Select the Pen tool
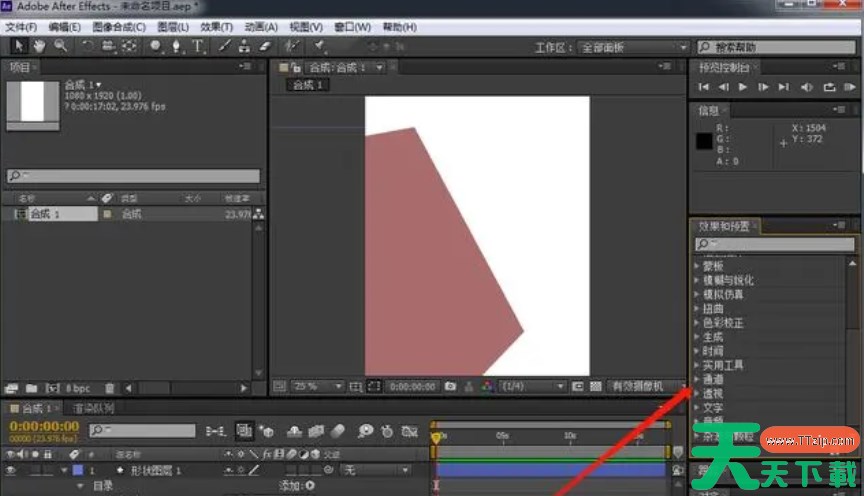Viewport: 864px width, 496px height. coord(177,46)
